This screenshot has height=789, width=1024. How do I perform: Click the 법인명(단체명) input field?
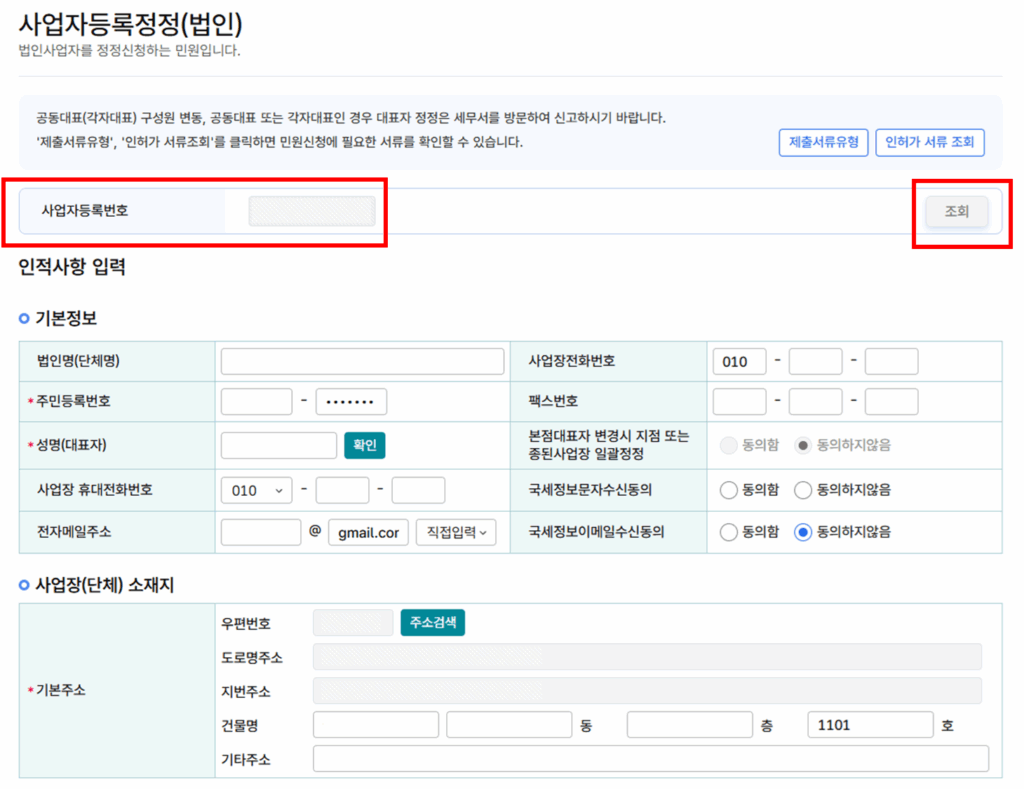pos(362,361)
